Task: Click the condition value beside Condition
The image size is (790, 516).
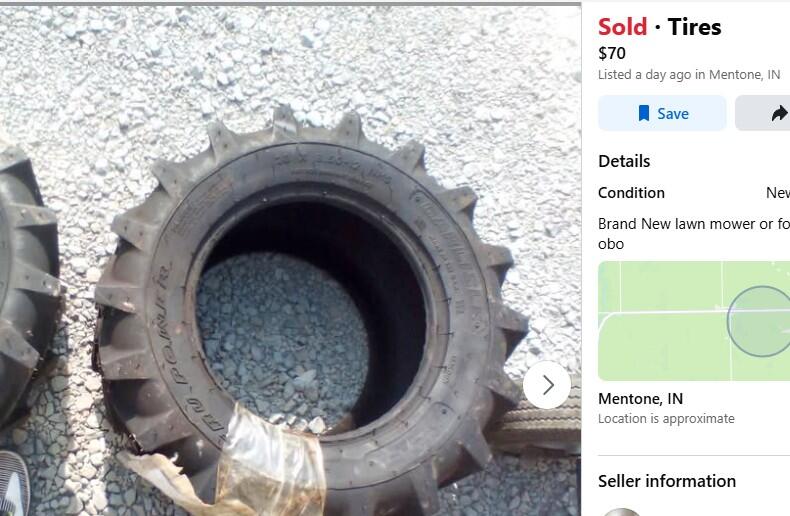Action: [778, 192]
